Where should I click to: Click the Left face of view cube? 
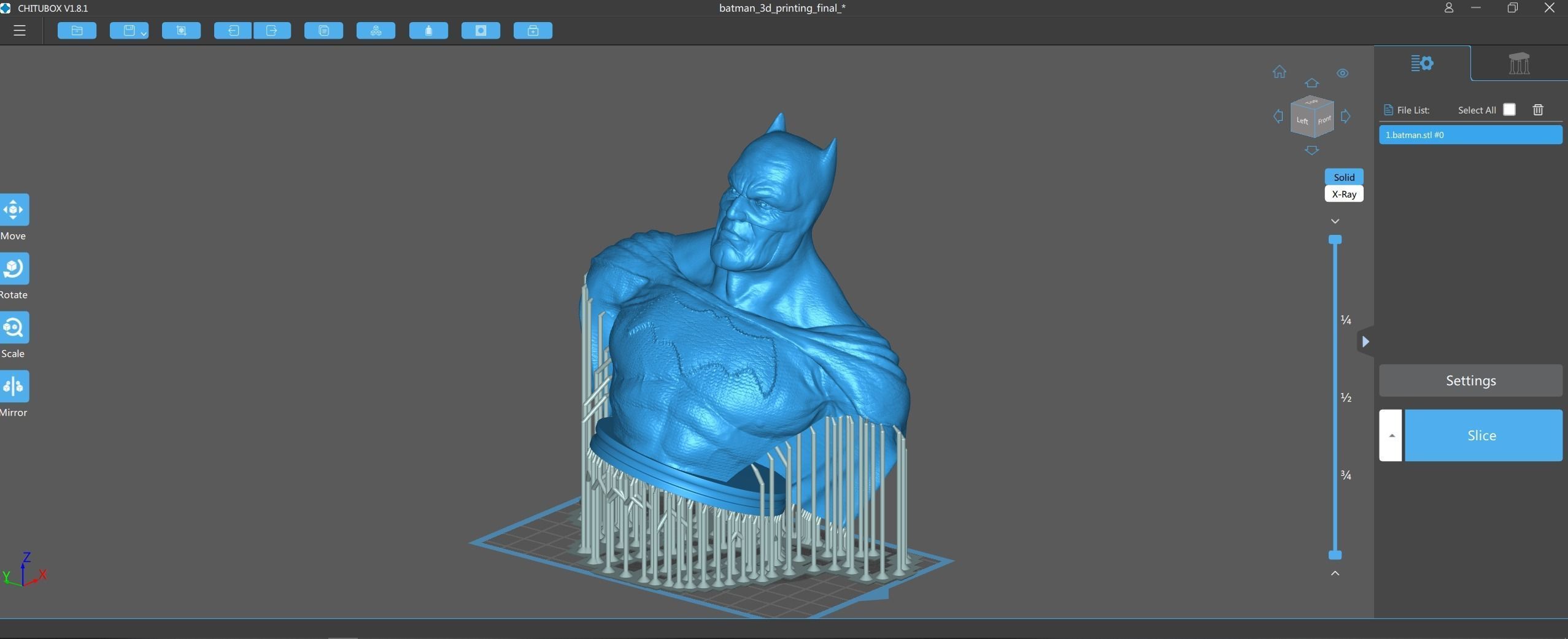pos(1302,121)
